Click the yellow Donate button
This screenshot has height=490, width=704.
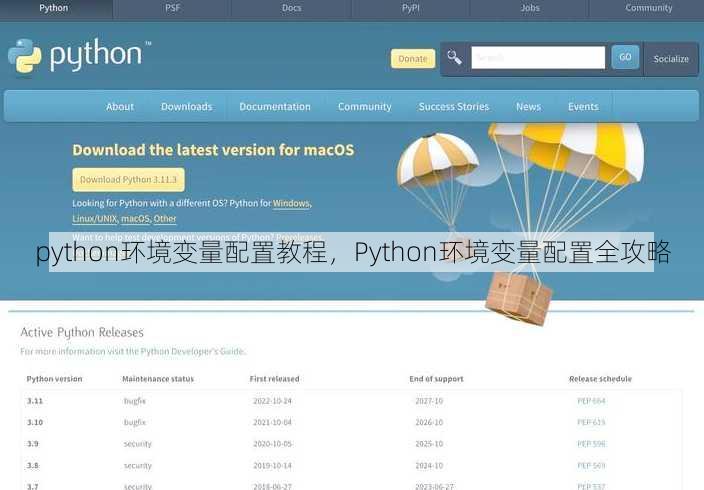click(x=413, y=59)
